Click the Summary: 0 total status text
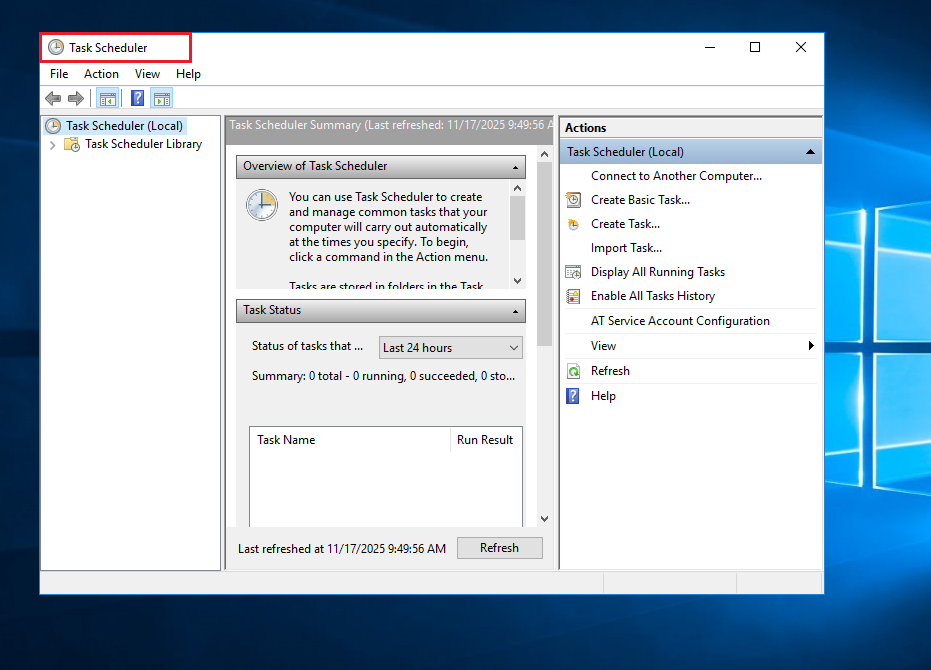Image resolution: width=931 pixels, height=670 pixels. tap(383, 377)
